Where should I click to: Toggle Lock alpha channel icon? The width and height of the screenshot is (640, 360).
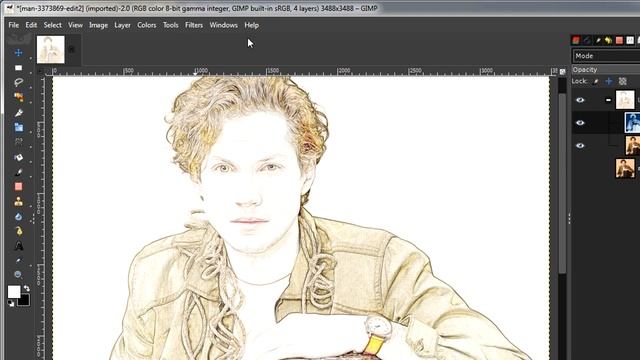622,81
